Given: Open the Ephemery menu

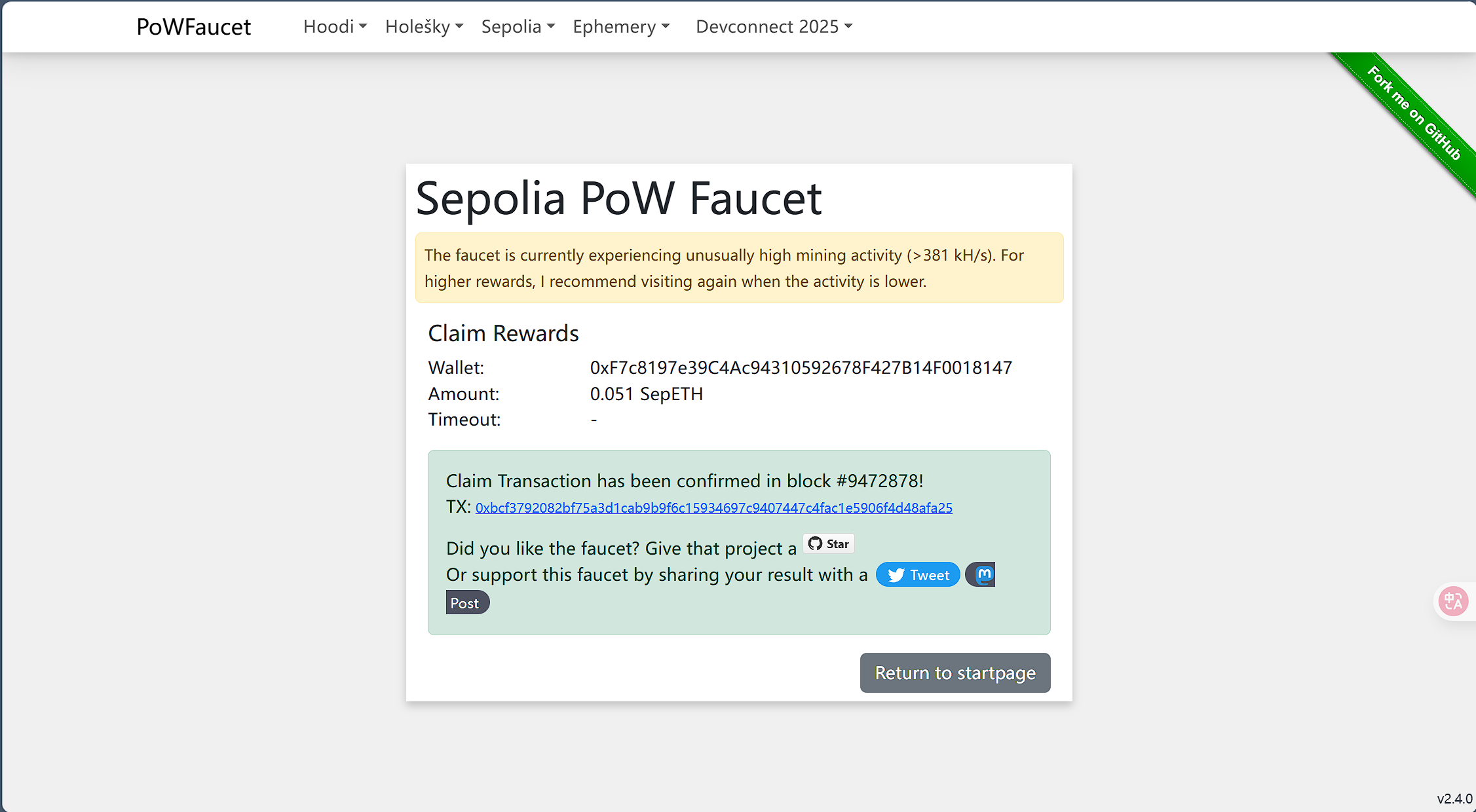Looking at the screenshot, I should pos(620,27).
